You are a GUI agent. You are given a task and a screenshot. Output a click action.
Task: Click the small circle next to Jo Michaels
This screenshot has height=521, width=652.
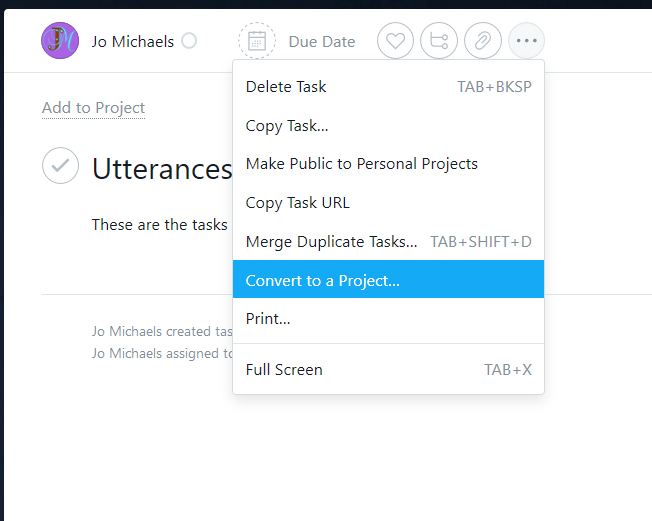click(x=189, y=41)
